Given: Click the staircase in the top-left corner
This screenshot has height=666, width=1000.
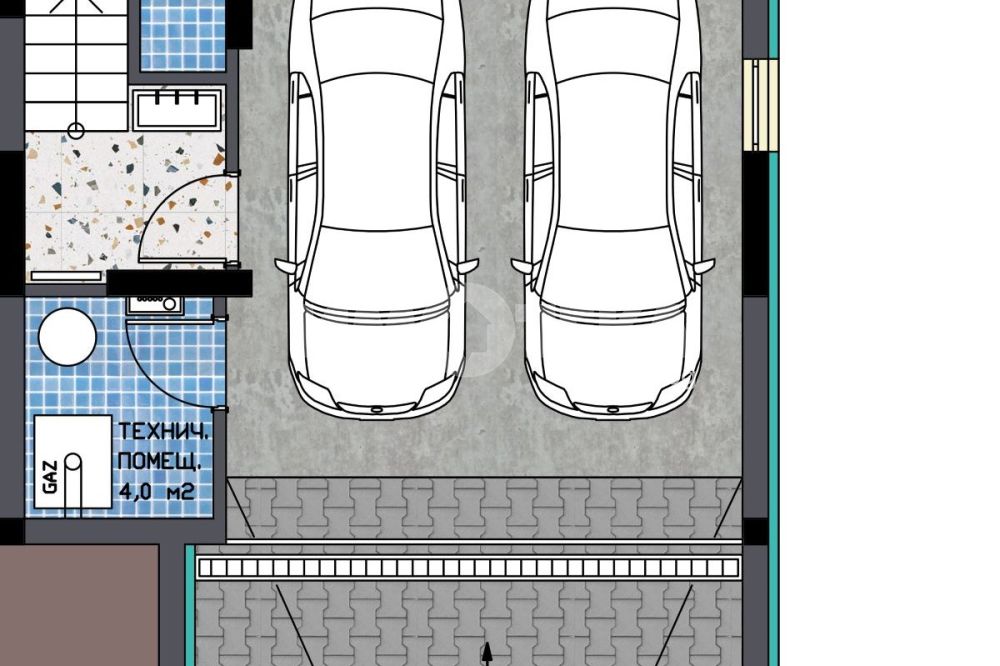Looking at the screenshot, I should pyautogui.click(x=76, y=62).
